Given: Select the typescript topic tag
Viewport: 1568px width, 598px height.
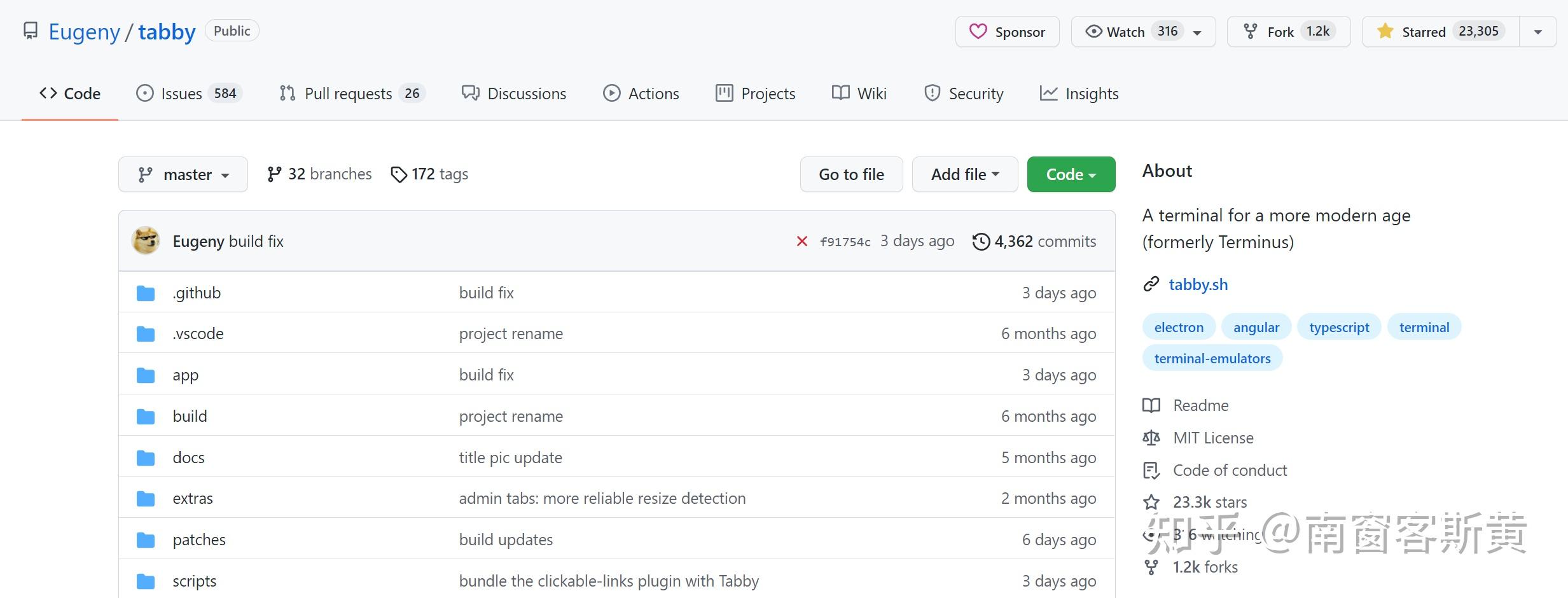Looking at the screenshot, I should click(1339, 327).
